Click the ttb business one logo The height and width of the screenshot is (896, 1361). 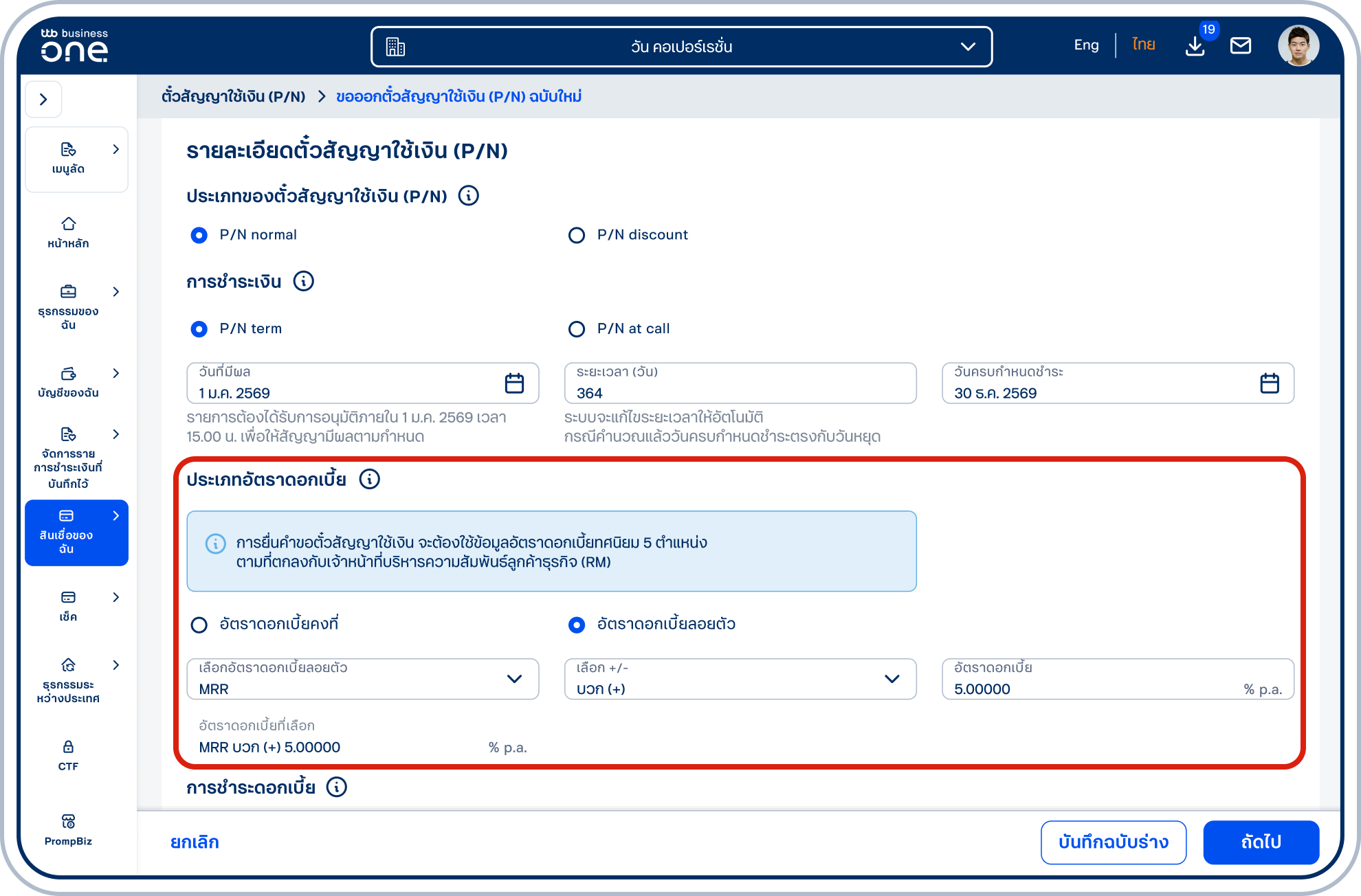tap(74, 45)
